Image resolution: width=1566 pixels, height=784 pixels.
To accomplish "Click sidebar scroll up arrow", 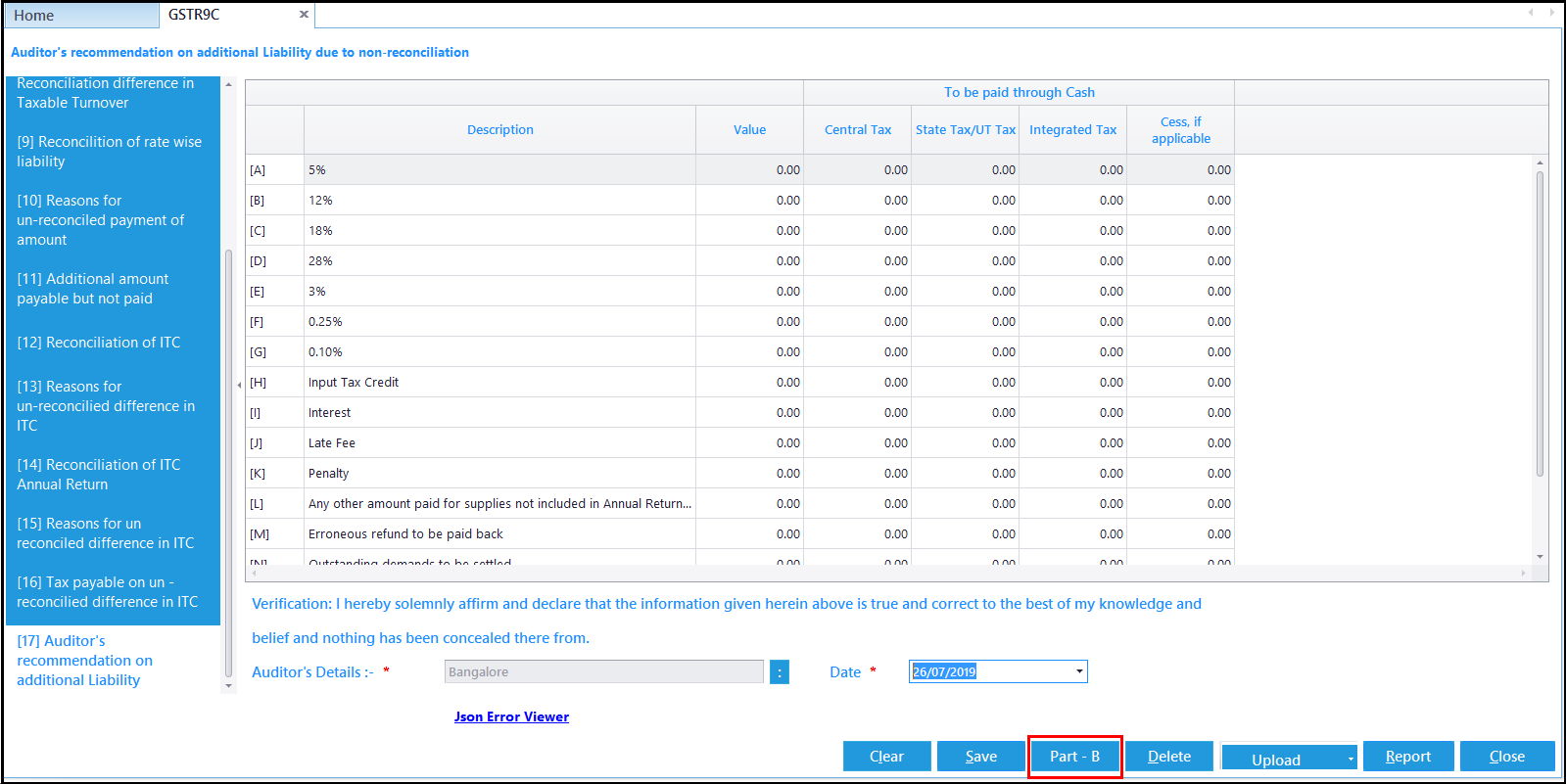I will 228,84.
